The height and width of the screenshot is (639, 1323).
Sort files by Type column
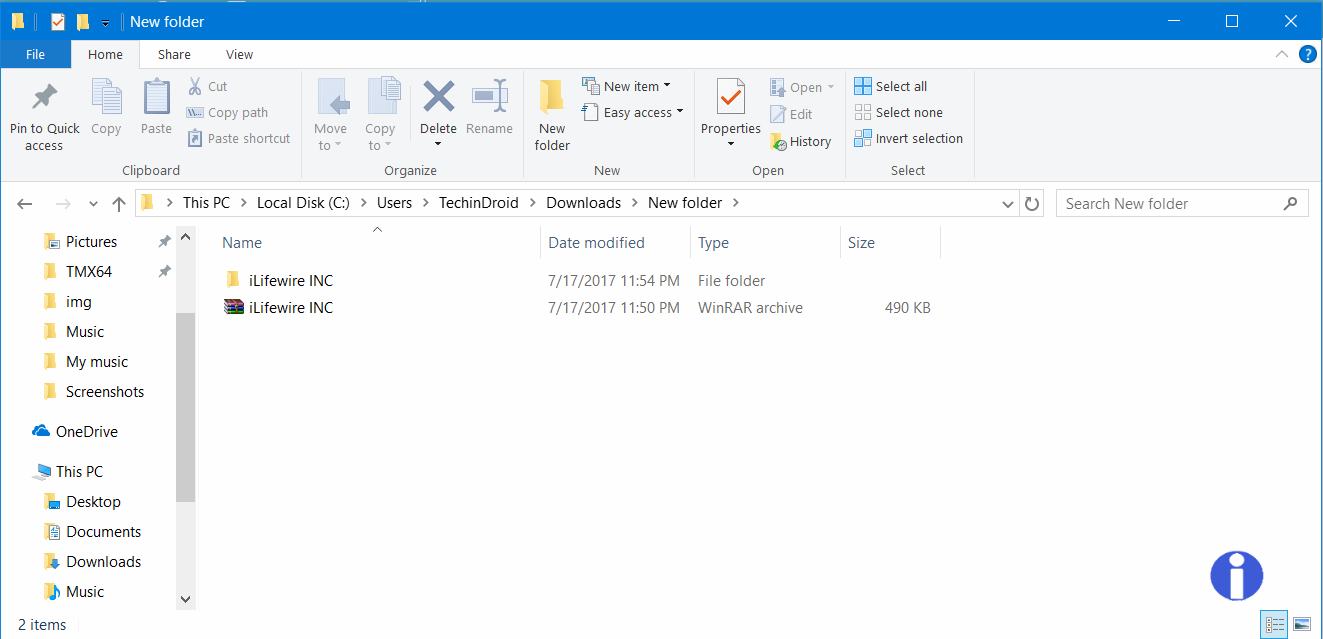pyautogui.click(x=713, y=242)
